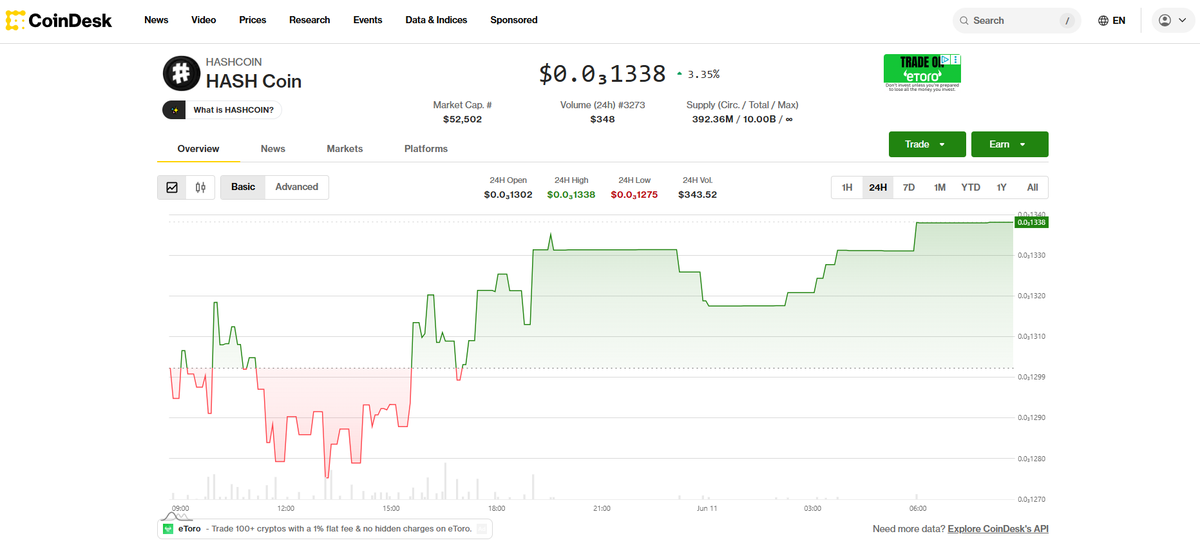Click the large $0.0₃1338 price heading
Image resolution: width=1200 pixels, height=545 pixels.
coord(603,74)
